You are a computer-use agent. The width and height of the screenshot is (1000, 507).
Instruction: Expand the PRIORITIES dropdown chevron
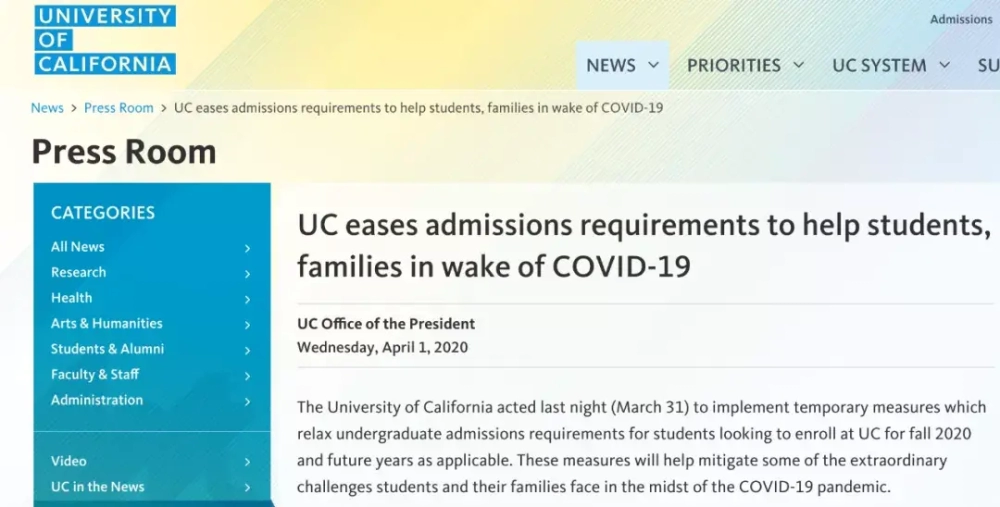(x=798, y=65)
